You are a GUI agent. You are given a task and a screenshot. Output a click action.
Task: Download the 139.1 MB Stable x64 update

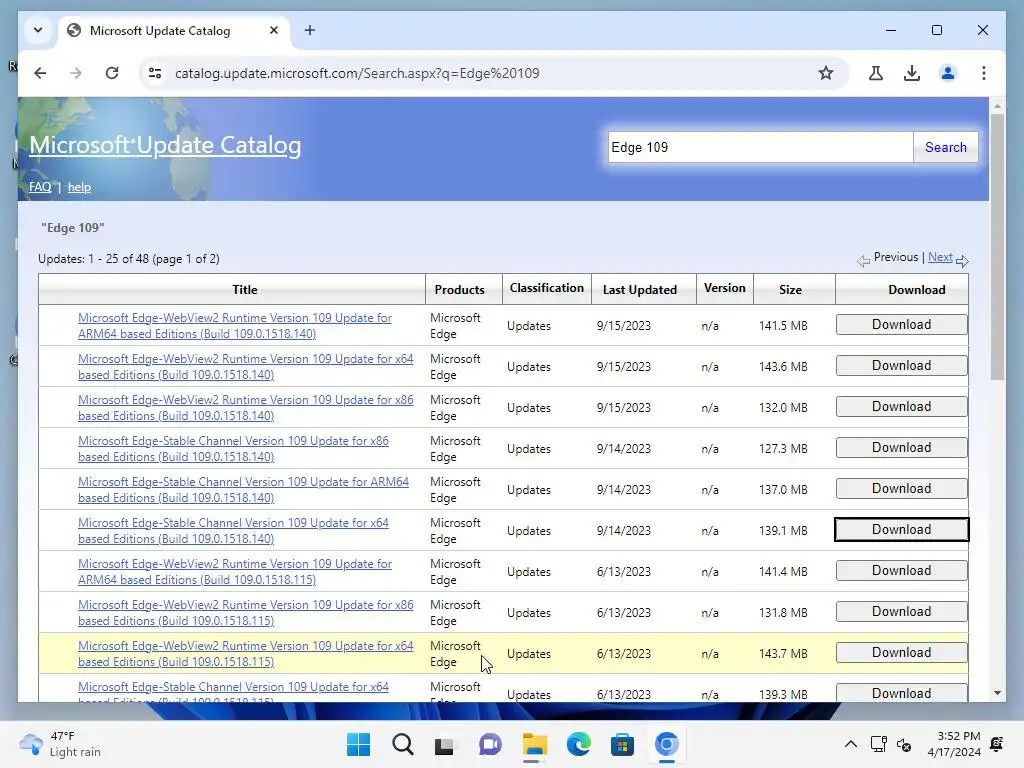pos(901,530)
